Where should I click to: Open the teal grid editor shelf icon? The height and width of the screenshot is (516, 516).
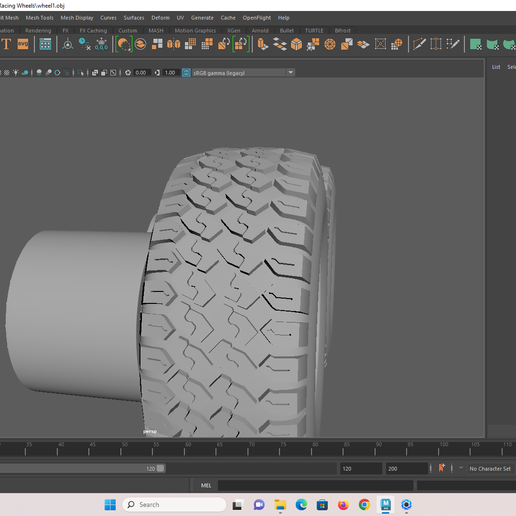45,44
